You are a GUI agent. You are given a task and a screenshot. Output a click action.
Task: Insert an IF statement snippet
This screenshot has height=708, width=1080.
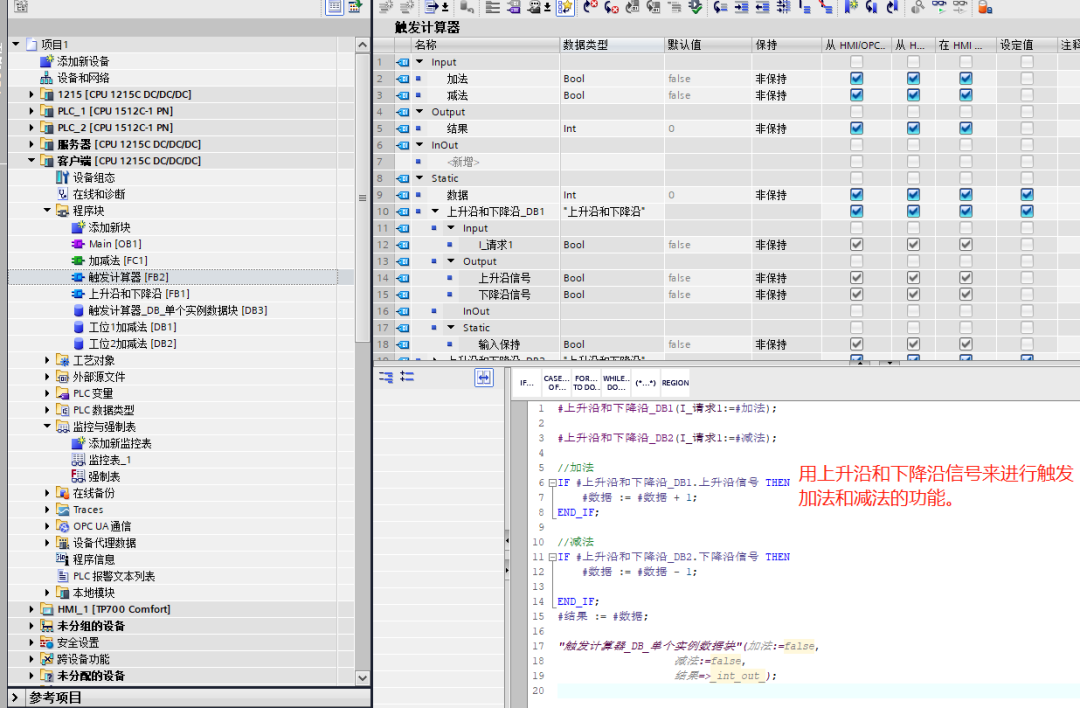pos(527,382)
